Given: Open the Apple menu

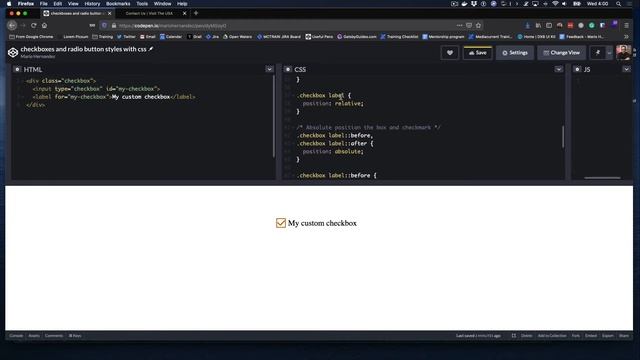Looking at the screenshot, I should 9,4.
